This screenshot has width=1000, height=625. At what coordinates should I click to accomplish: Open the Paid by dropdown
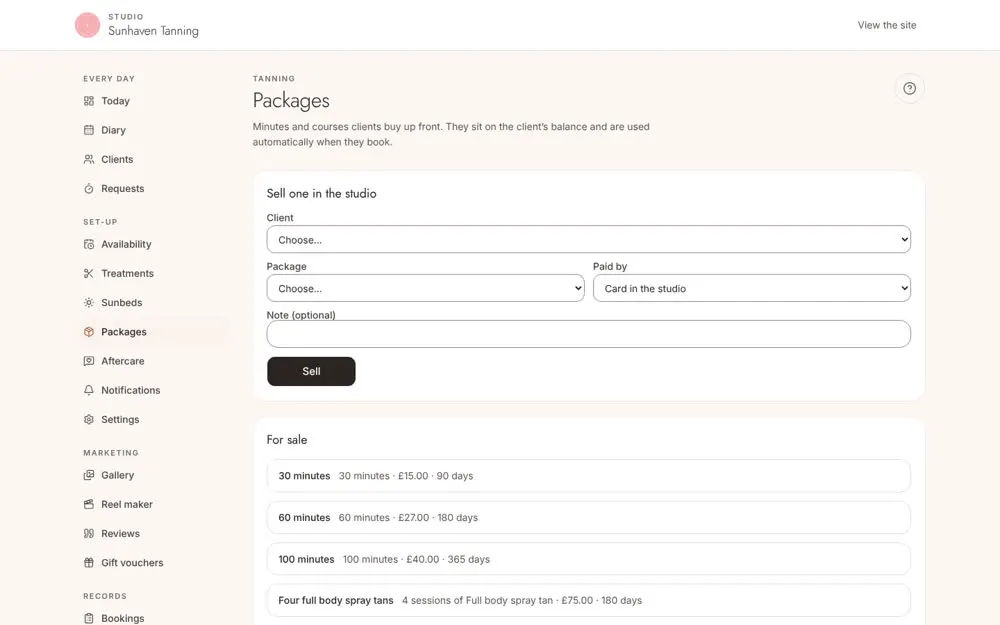coord(751,288)
